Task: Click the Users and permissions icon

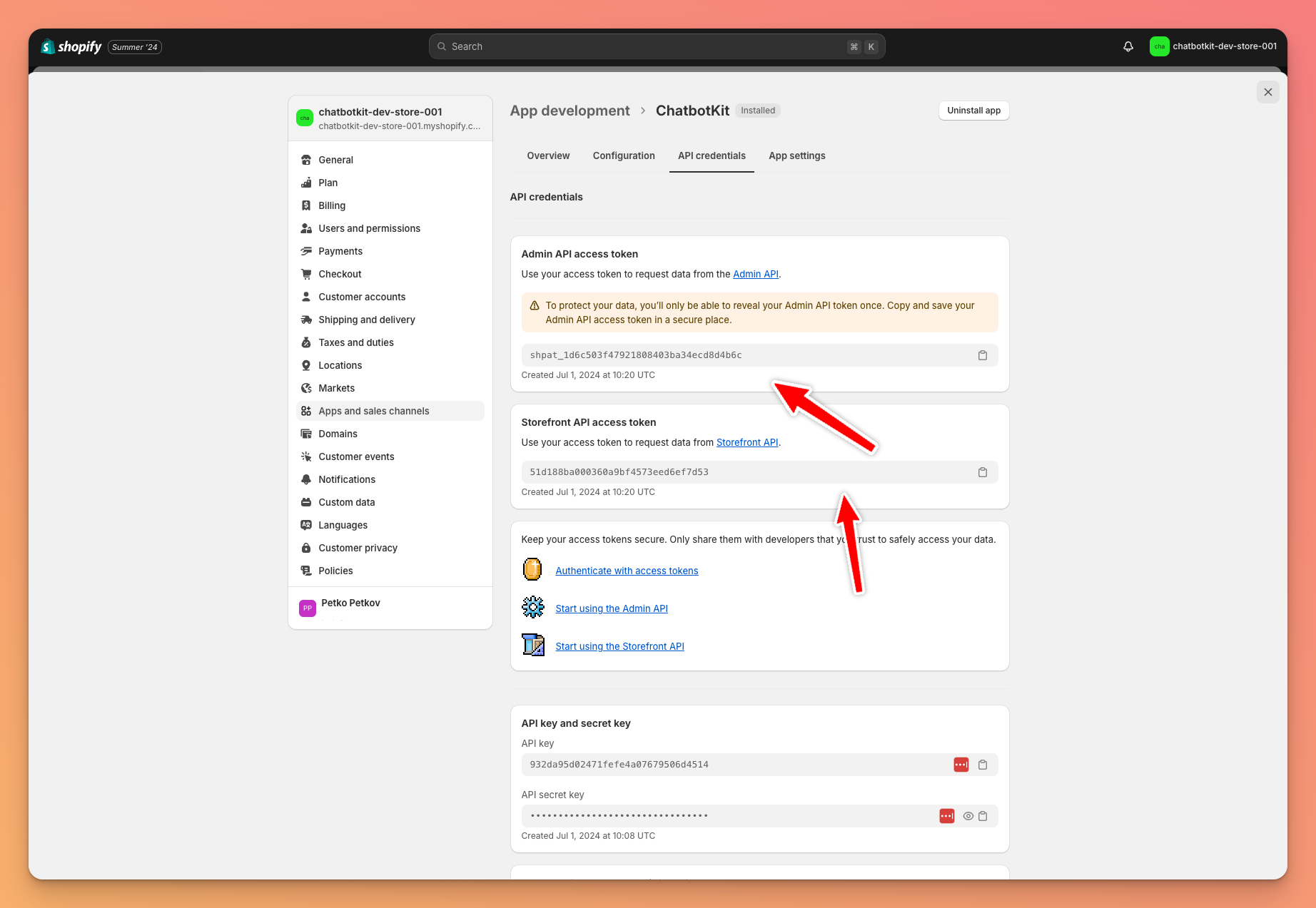Action: [x=306, y=228]
